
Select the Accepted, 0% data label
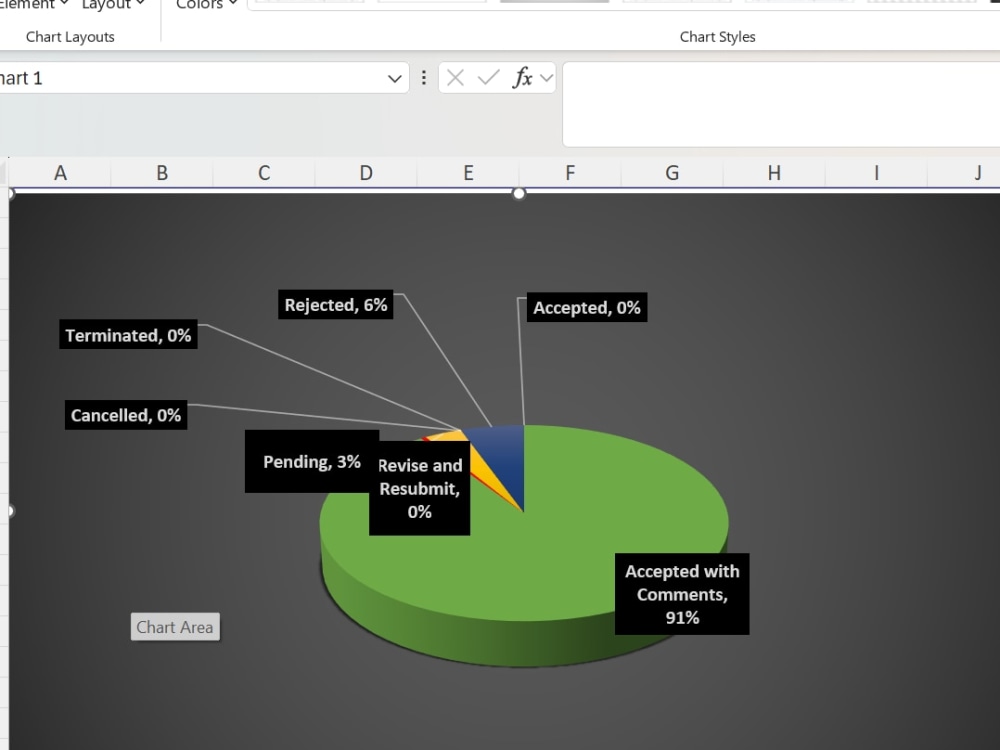(587, 307)
